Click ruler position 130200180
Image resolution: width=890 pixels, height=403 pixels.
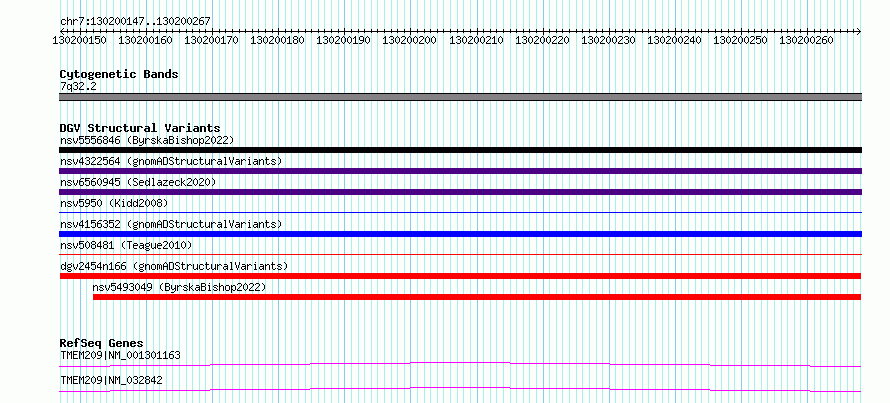pos(277,40)
